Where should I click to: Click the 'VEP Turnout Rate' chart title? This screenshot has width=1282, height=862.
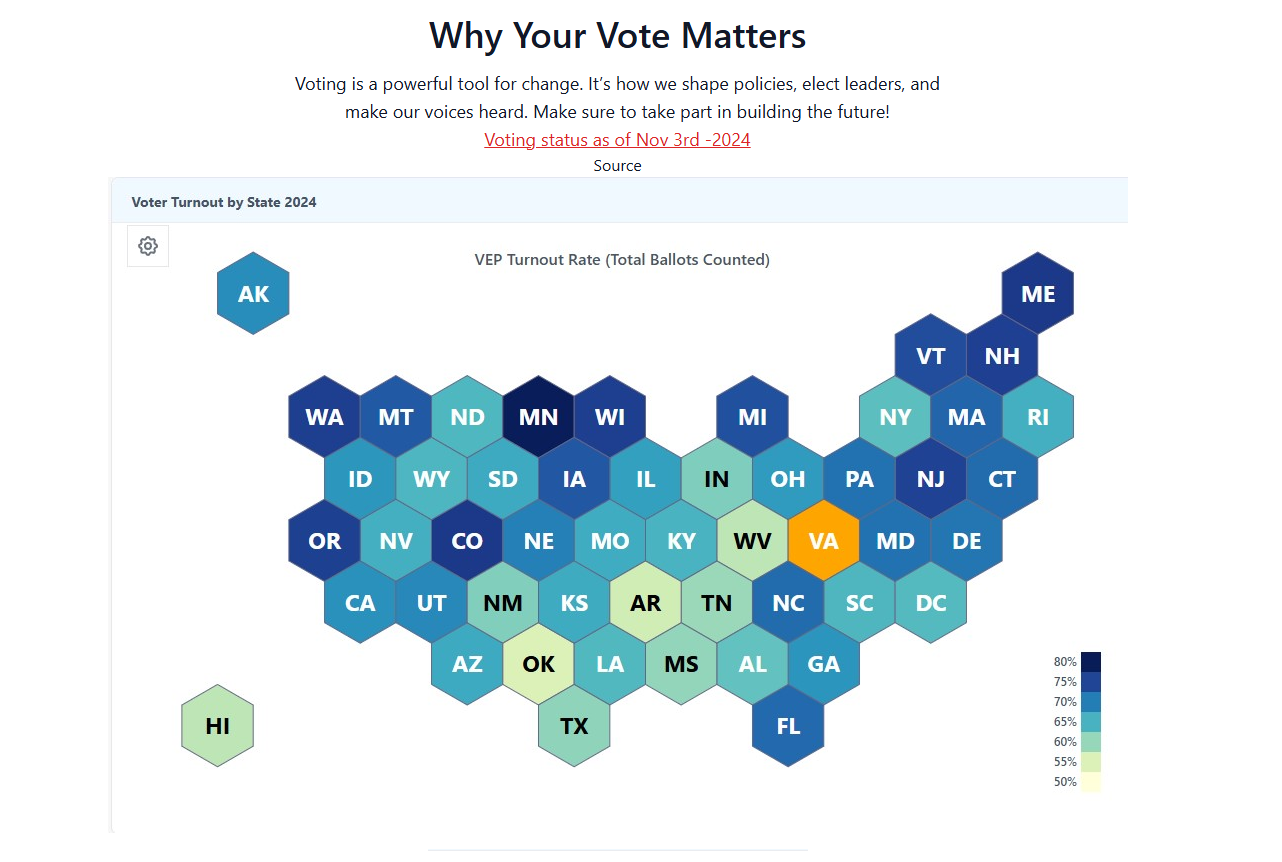[622, 259]
